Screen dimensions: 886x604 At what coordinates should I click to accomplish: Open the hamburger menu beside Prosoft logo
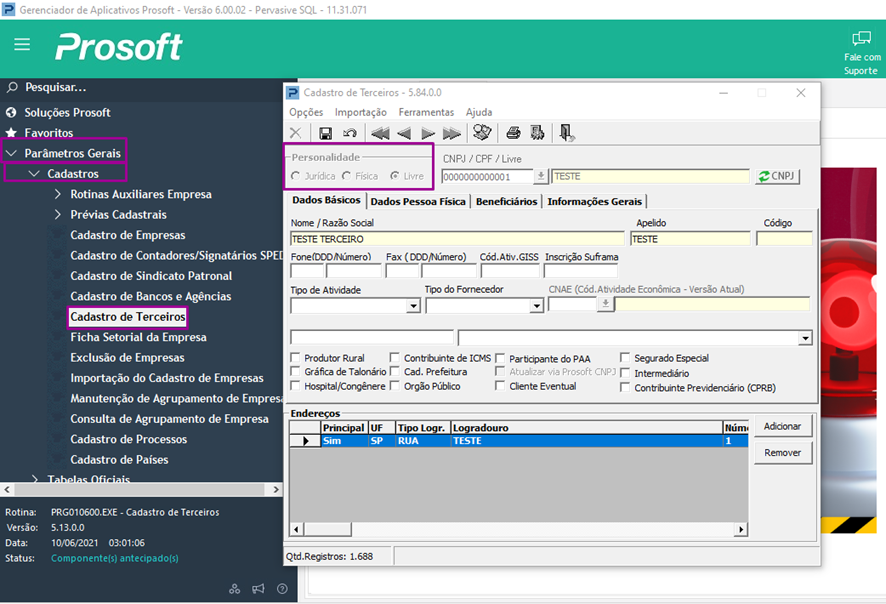(x=22, y=45)
